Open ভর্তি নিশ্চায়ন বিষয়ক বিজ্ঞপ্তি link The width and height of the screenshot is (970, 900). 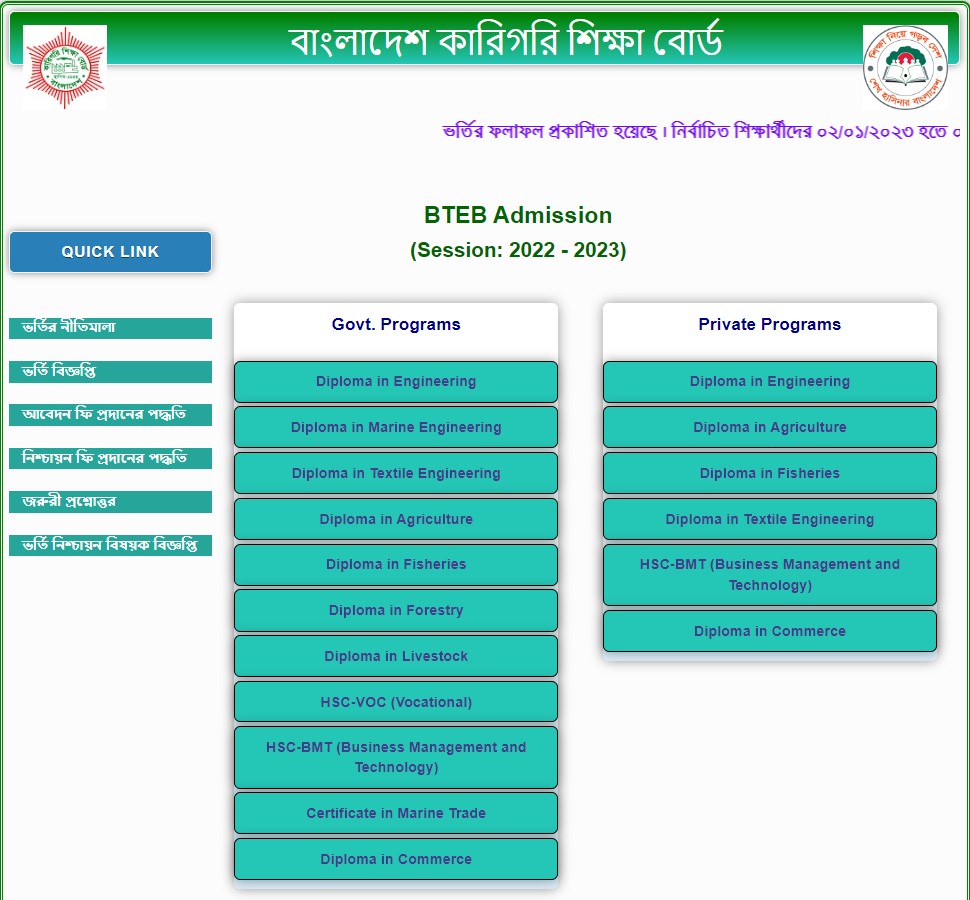(x=111, y=546)
